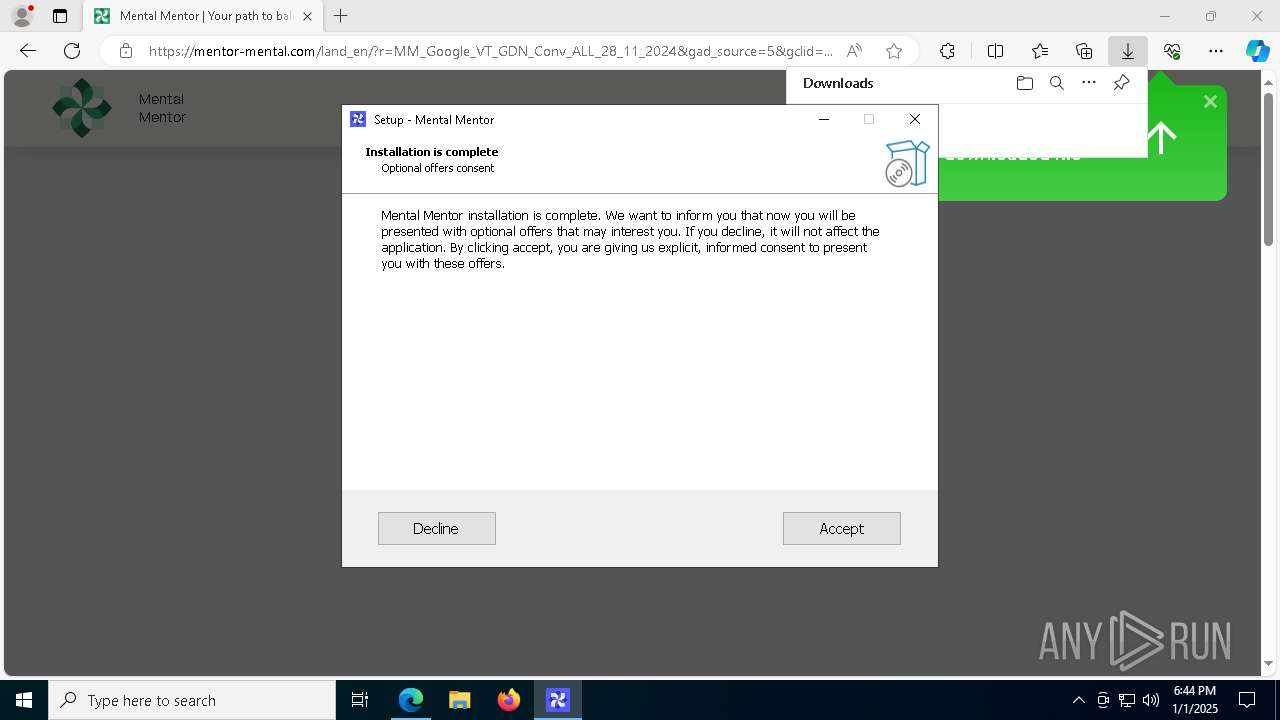Open more options in Downloads panel
The image size is (1280, 720).
coord(1089,83)
